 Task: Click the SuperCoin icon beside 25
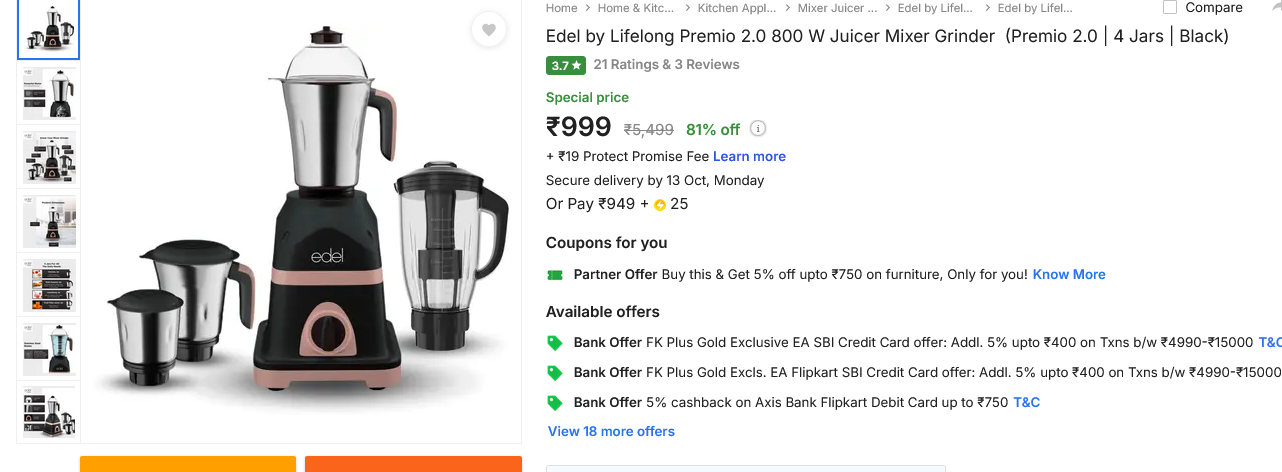[660, 205]
